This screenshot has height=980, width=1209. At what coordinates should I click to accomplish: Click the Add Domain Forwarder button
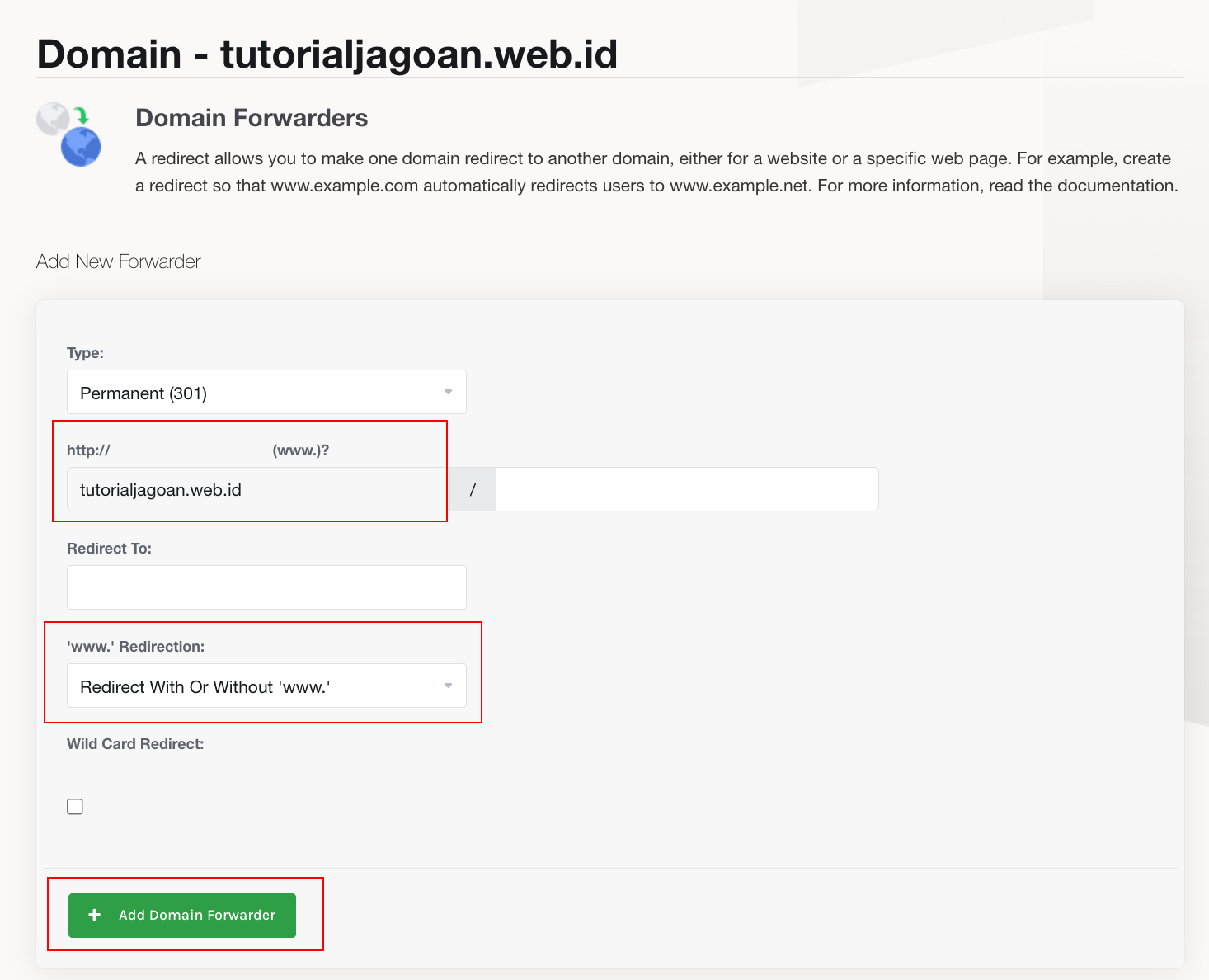coord(182,916)
